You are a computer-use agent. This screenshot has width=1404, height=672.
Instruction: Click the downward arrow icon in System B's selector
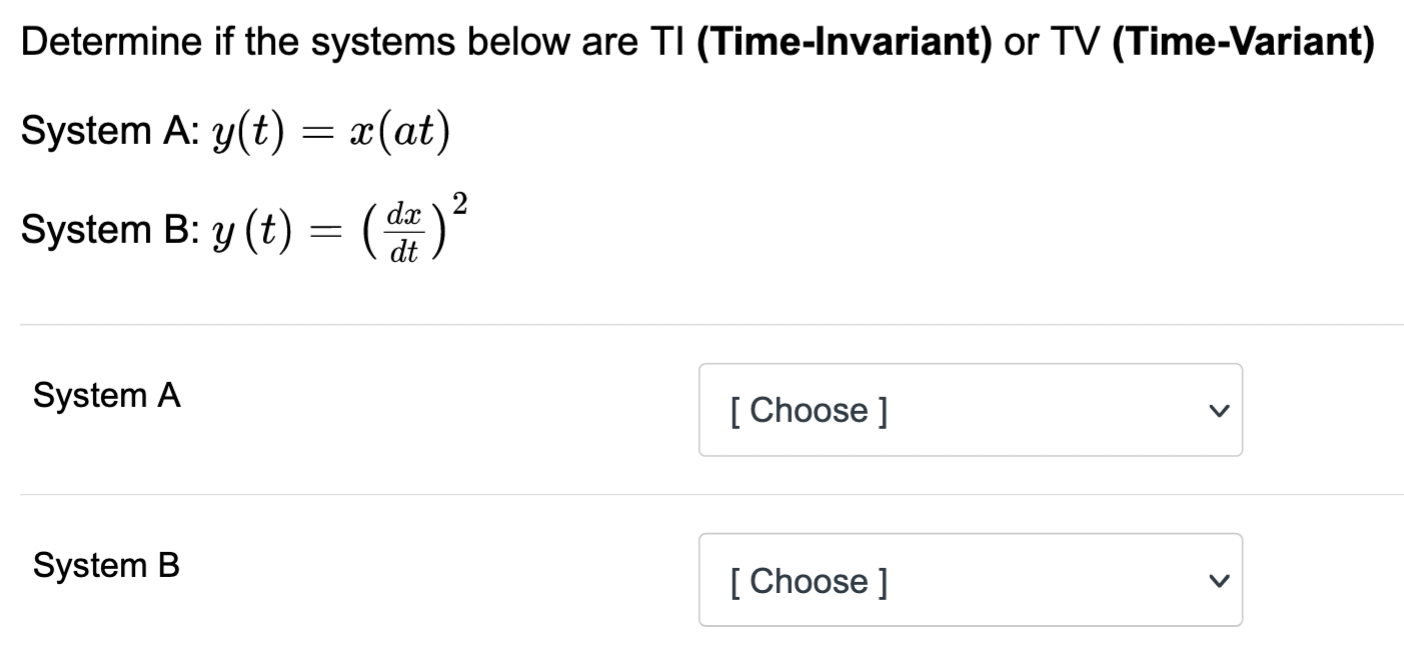[x=1218, y=579]
